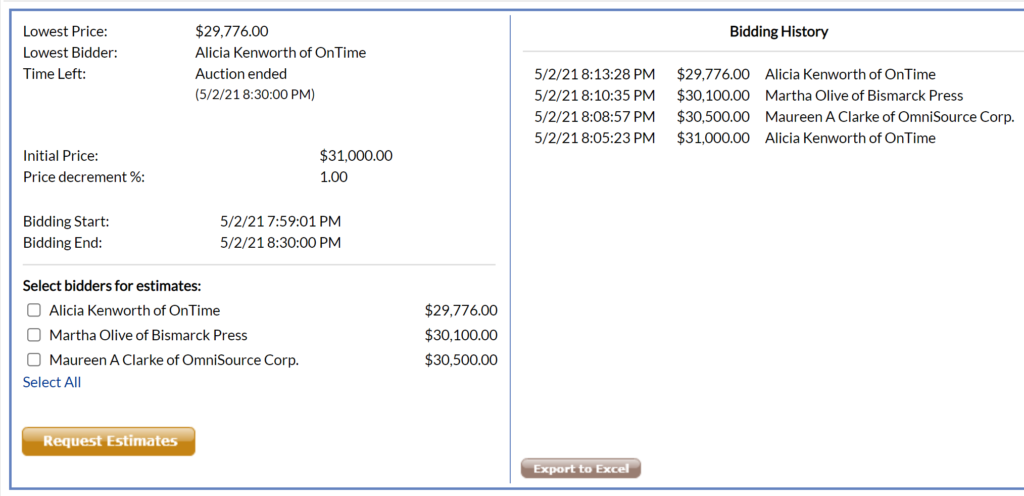1024x496 pixels.
Task: Click the Lowest Bidder label
Action: 70,53
